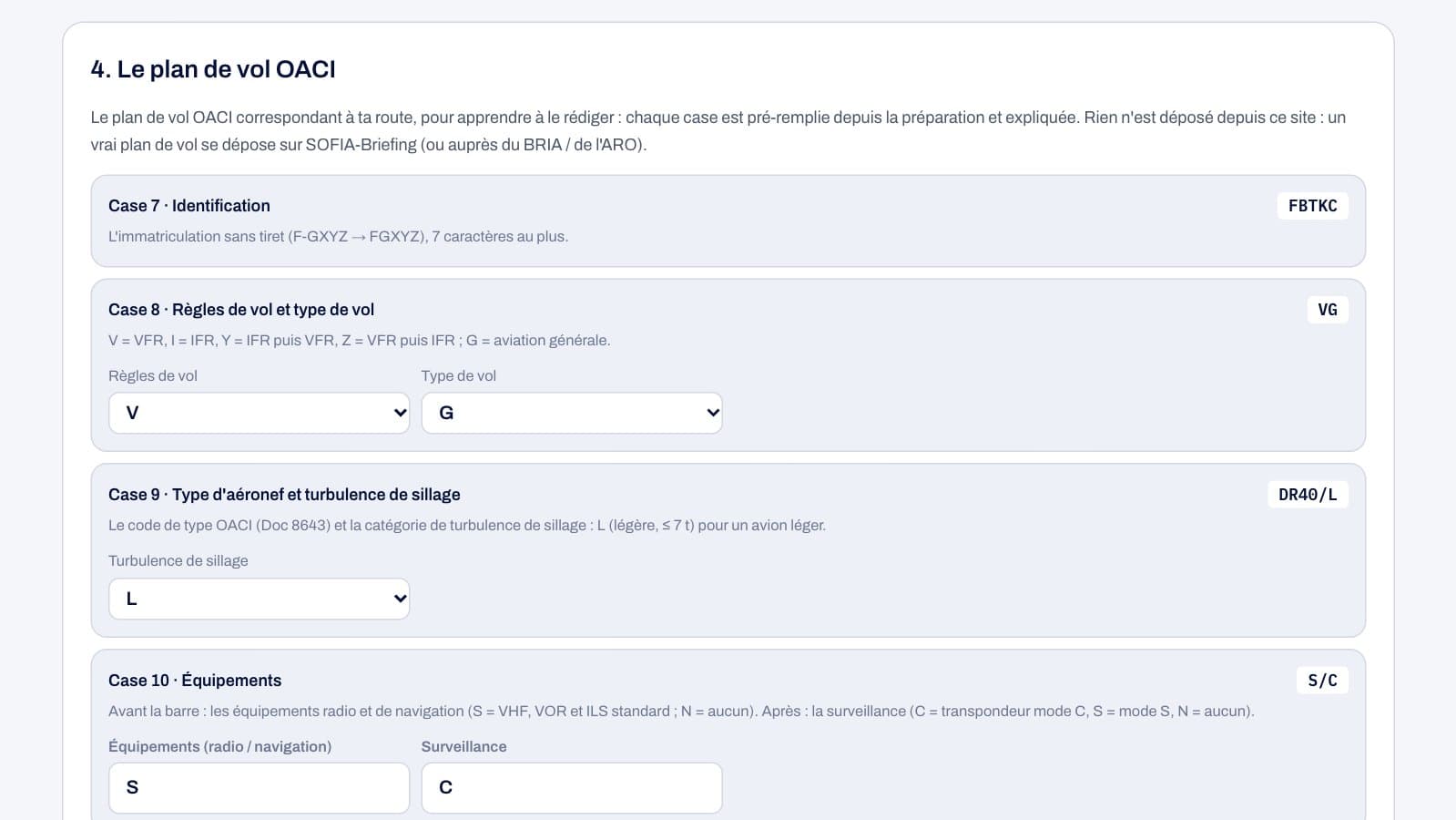Click the Case 7 Identification heading
This screenshot has width=1456, height=820.
[x=189, y=206]
